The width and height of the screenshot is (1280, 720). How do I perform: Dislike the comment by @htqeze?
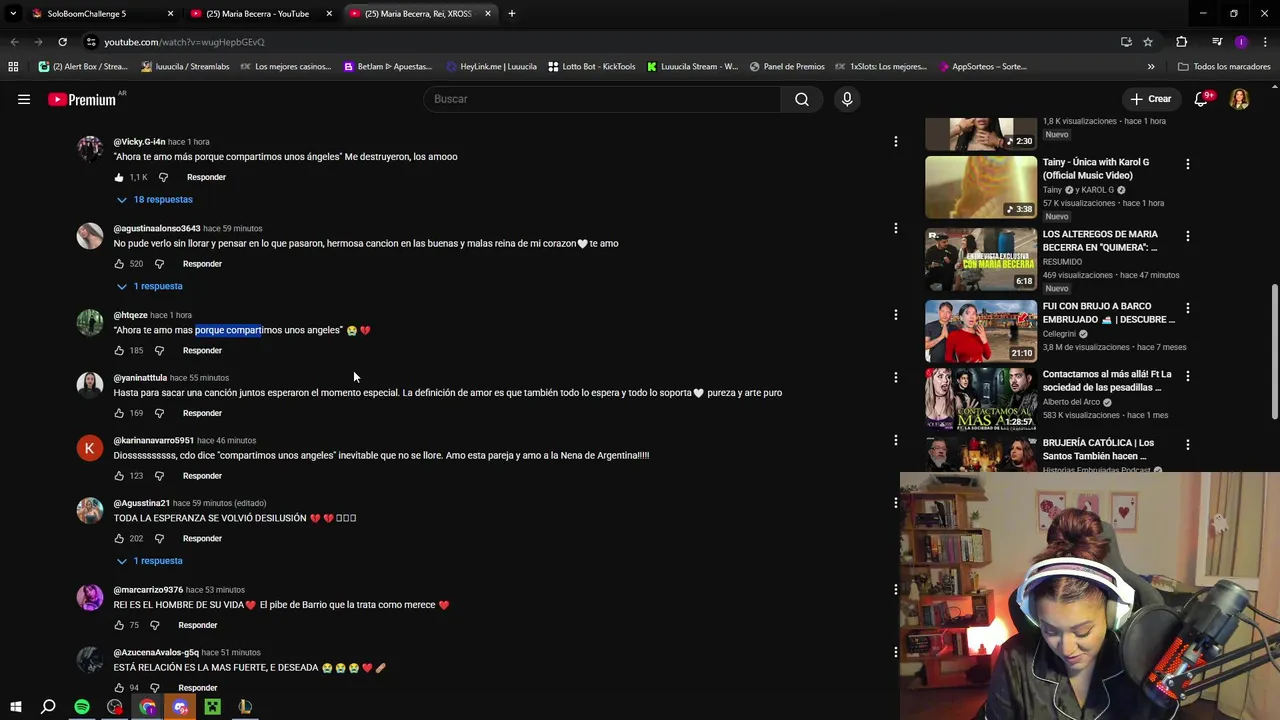click(x=159, y=351)
